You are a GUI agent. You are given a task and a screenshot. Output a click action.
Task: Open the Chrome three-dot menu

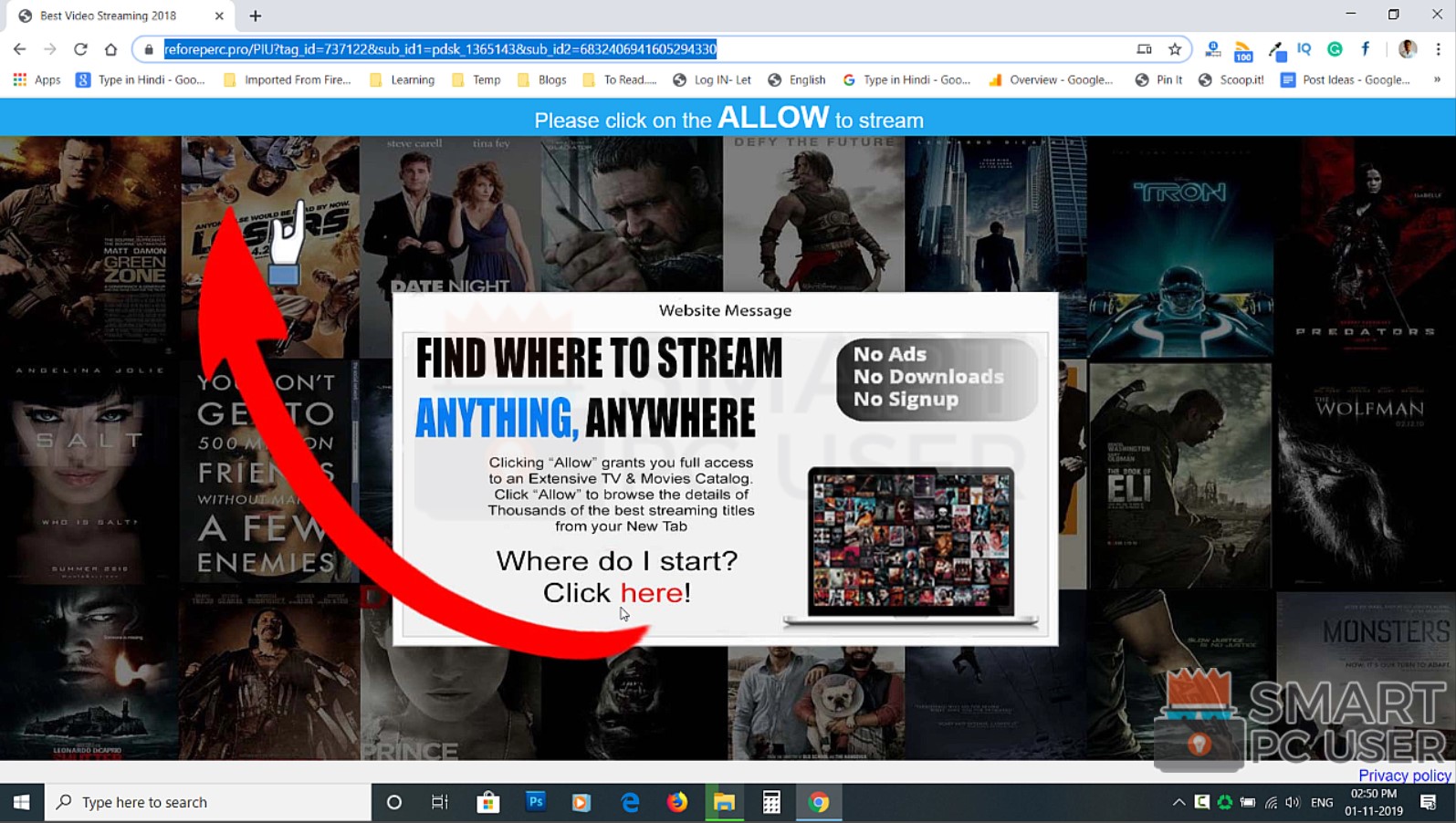[x=1438, y=49]
